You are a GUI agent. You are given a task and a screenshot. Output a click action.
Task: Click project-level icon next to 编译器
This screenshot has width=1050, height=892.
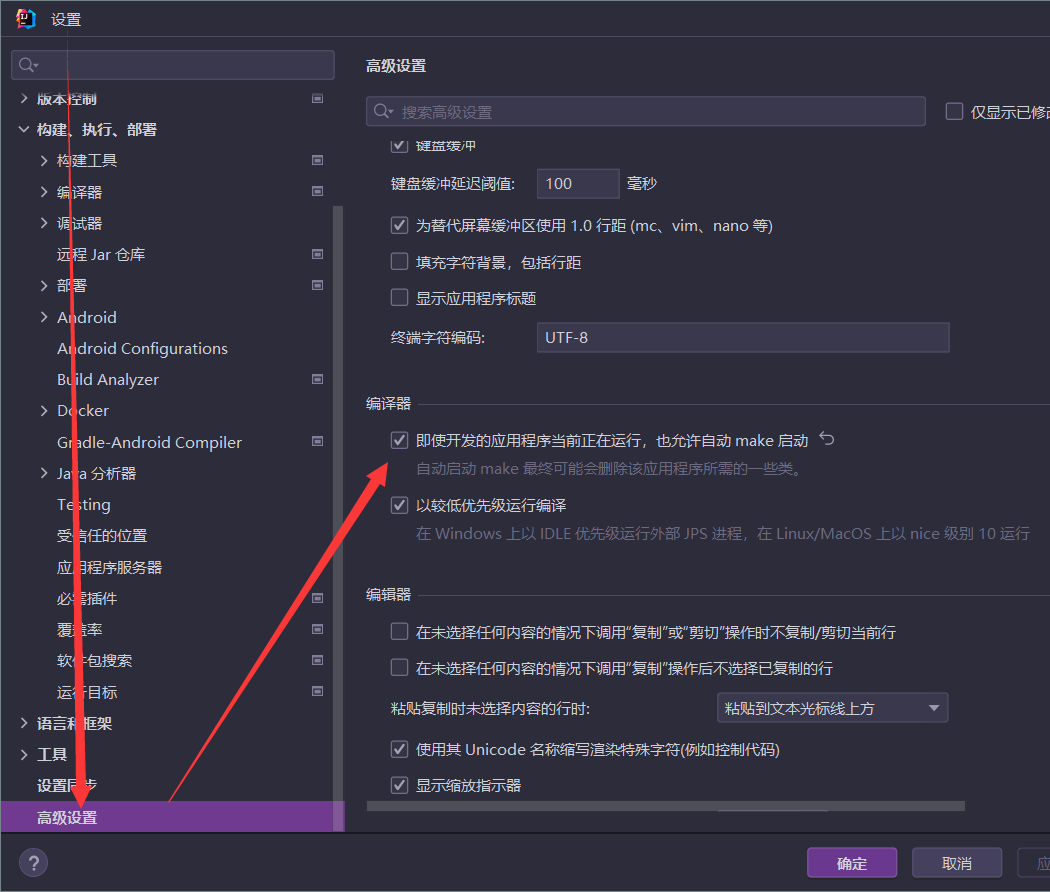pos(317,192)
